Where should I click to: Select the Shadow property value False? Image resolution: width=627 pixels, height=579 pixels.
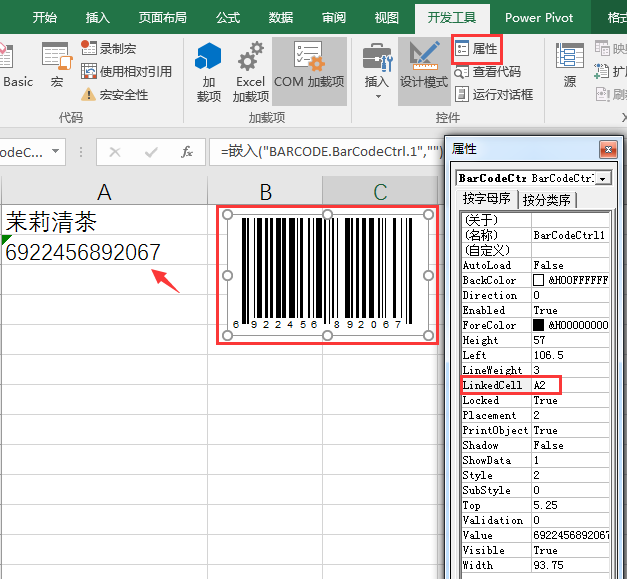point(570,445)
